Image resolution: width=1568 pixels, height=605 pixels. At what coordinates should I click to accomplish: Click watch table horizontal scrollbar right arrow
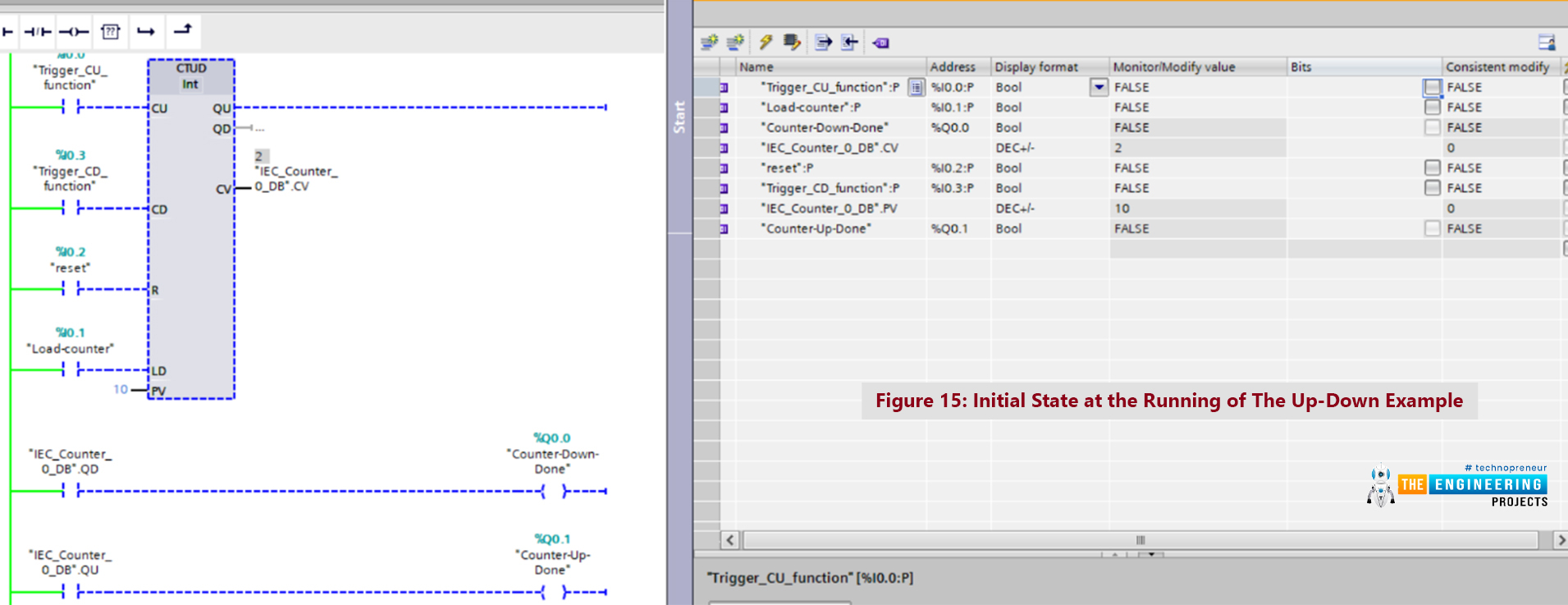pos(1561,539)
